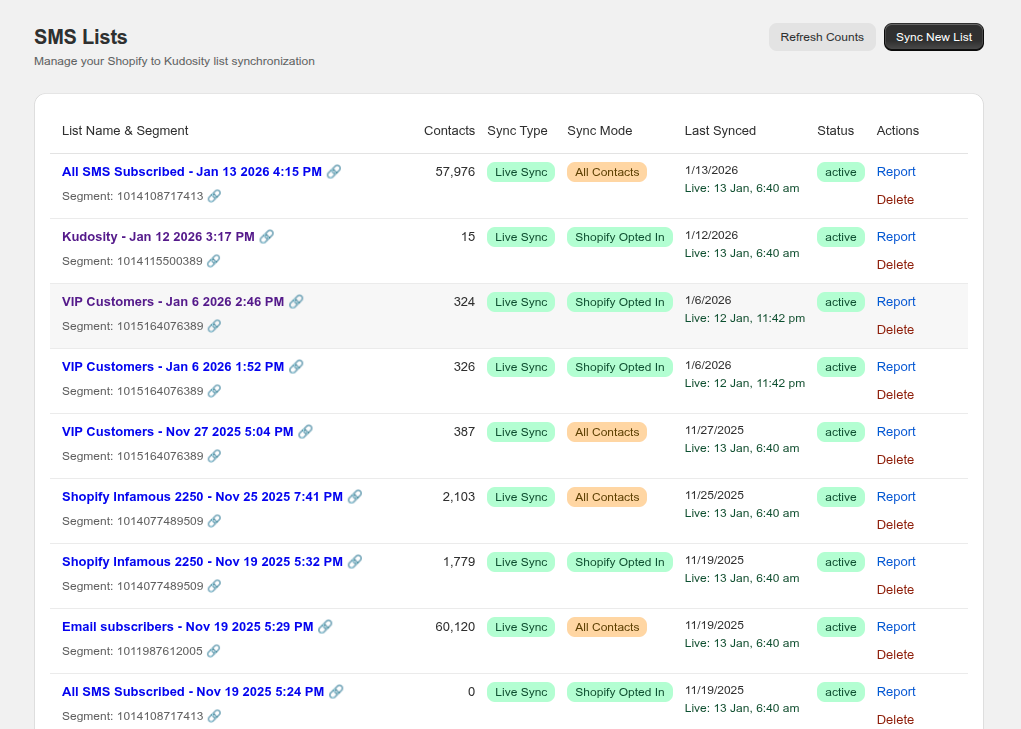The image size is (1021, 729).
Task: Click the Contacts column header
Action: point(449,131)
